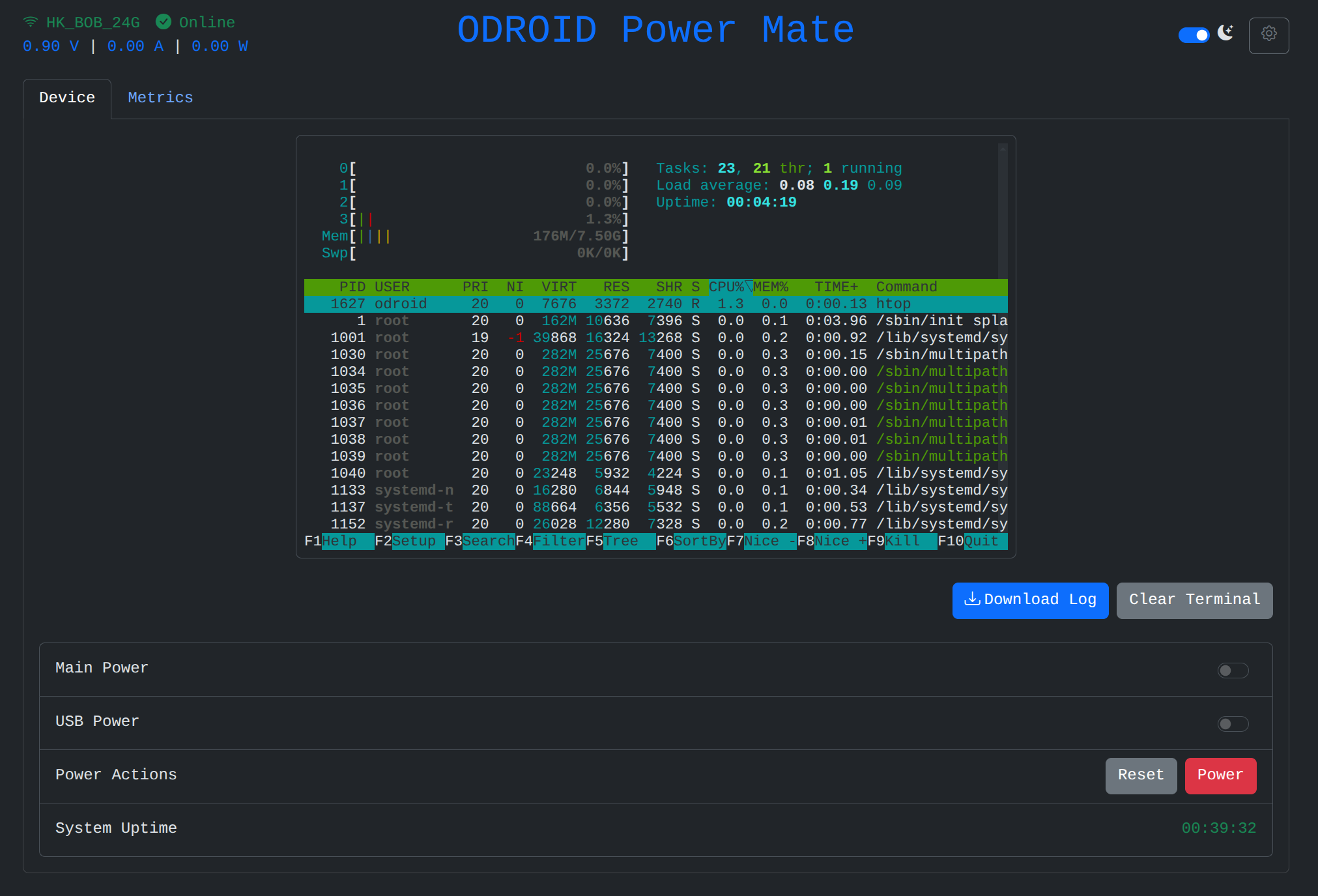Viewport: 1318px width, 896px height.
Task: Toggle the switch next to the moon icon
Action: click(1194, 35)
